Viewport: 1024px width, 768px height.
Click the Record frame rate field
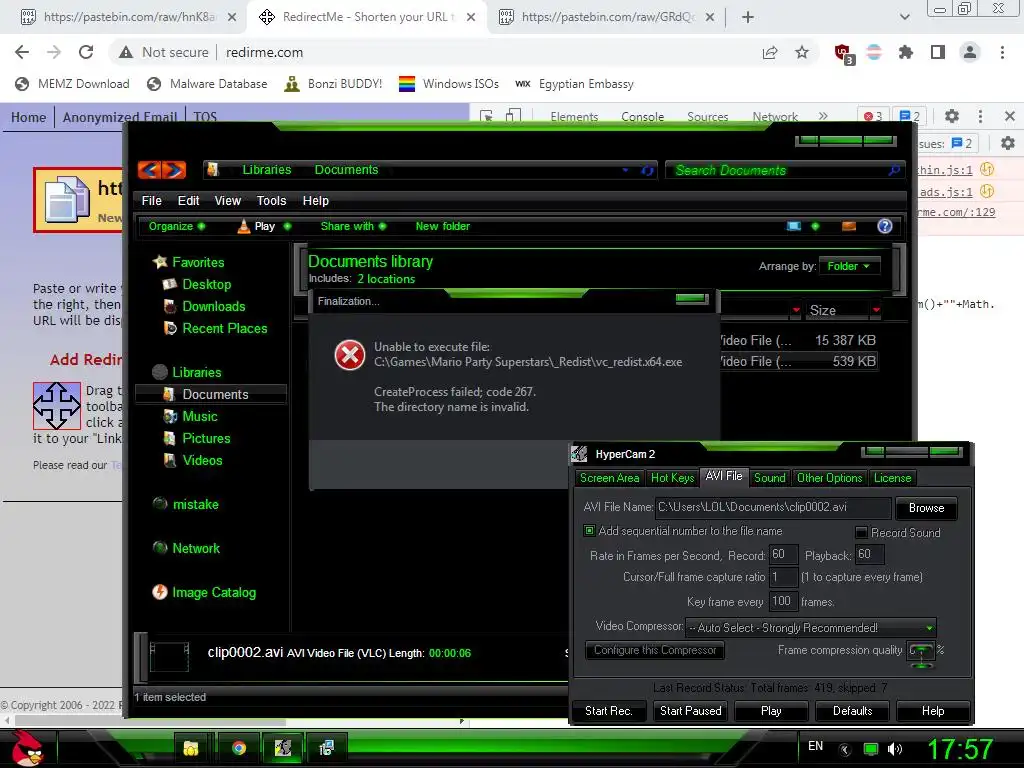tap(783, 554)
